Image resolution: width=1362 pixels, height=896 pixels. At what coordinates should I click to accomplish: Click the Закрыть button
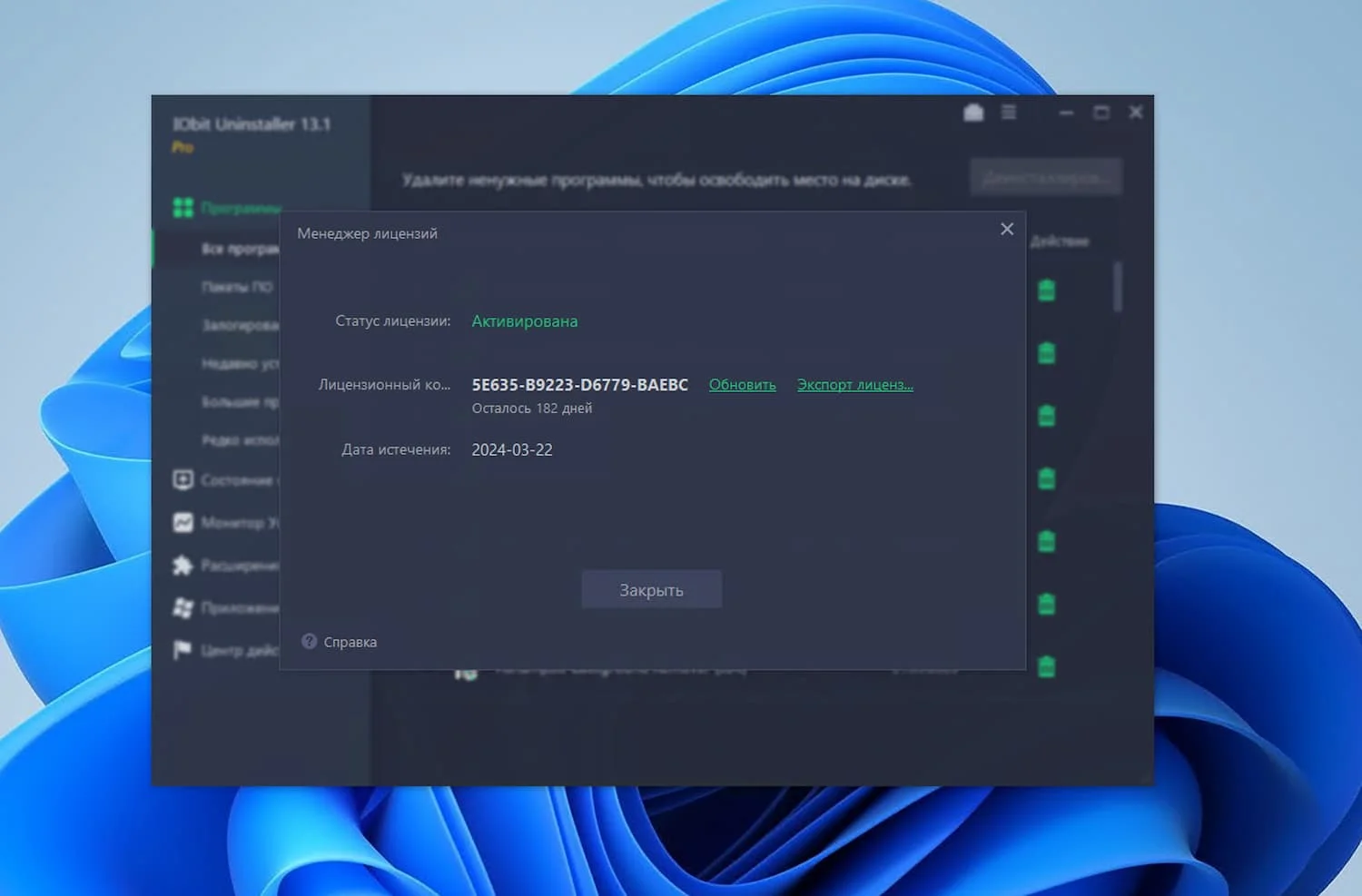pyautogui.click(x=652, y=590)
